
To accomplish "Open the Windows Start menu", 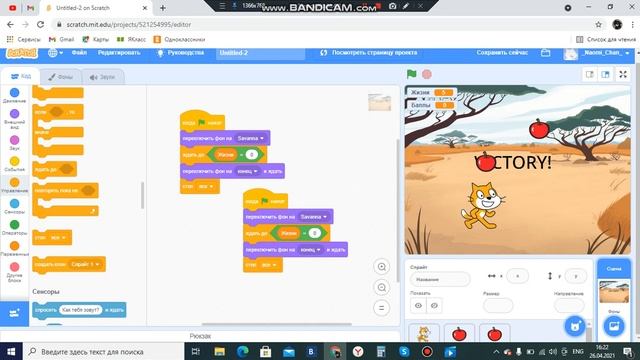I will pyautogui.click(x=11, y=351).
